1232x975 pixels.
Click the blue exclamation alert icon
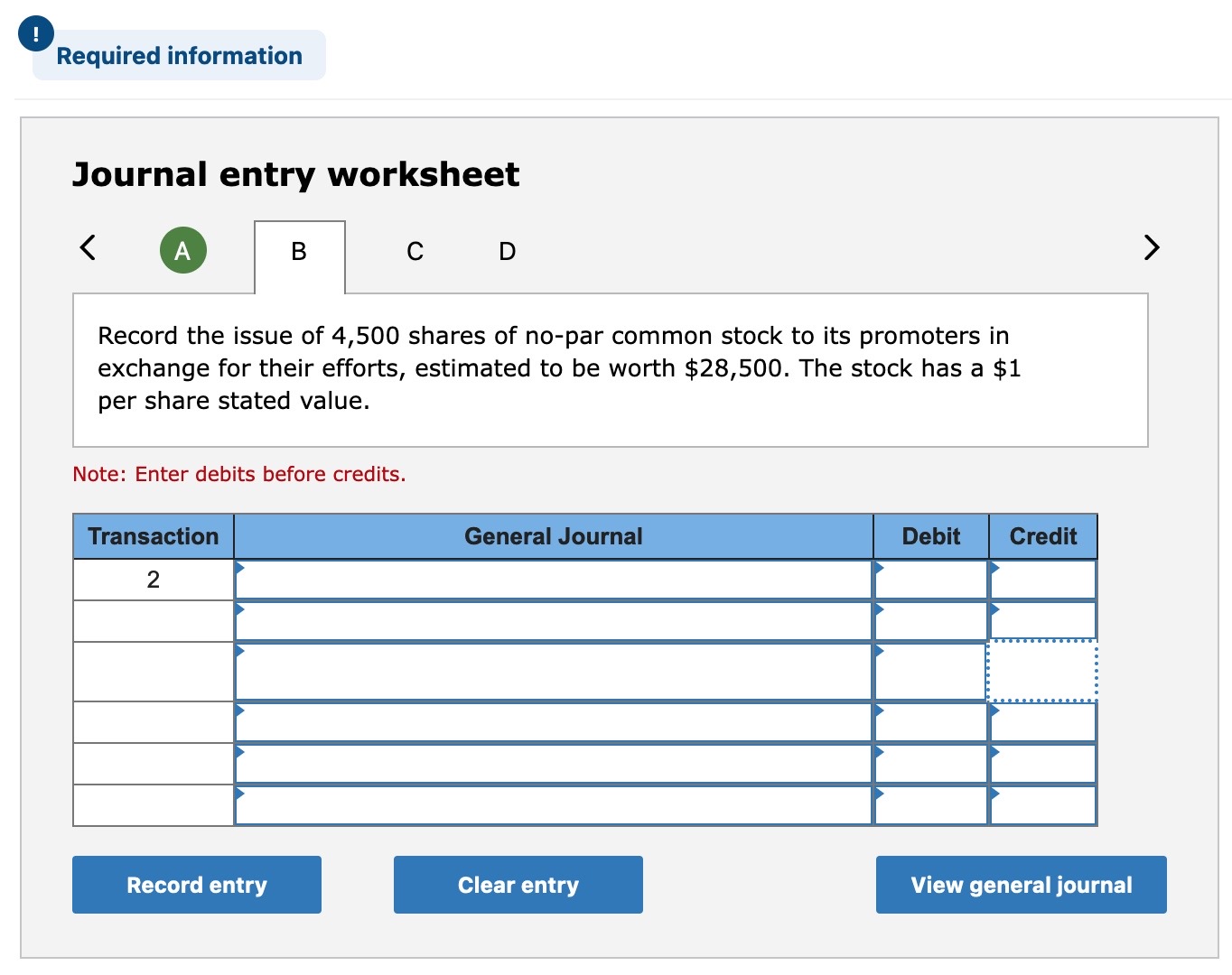tap(34, 34)
